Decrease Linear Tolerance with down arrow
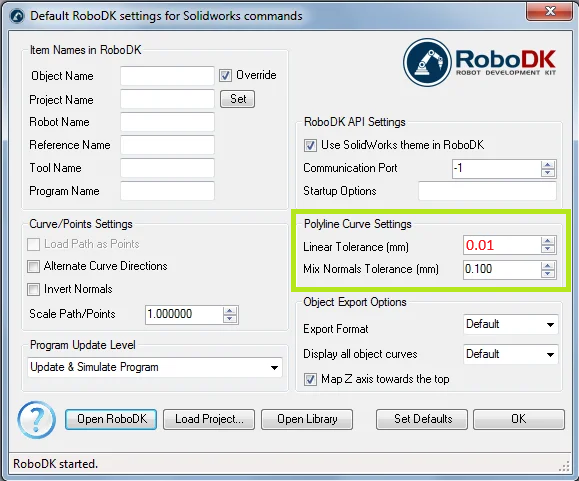The image size is (579, 481). click(x=548, y=249)
